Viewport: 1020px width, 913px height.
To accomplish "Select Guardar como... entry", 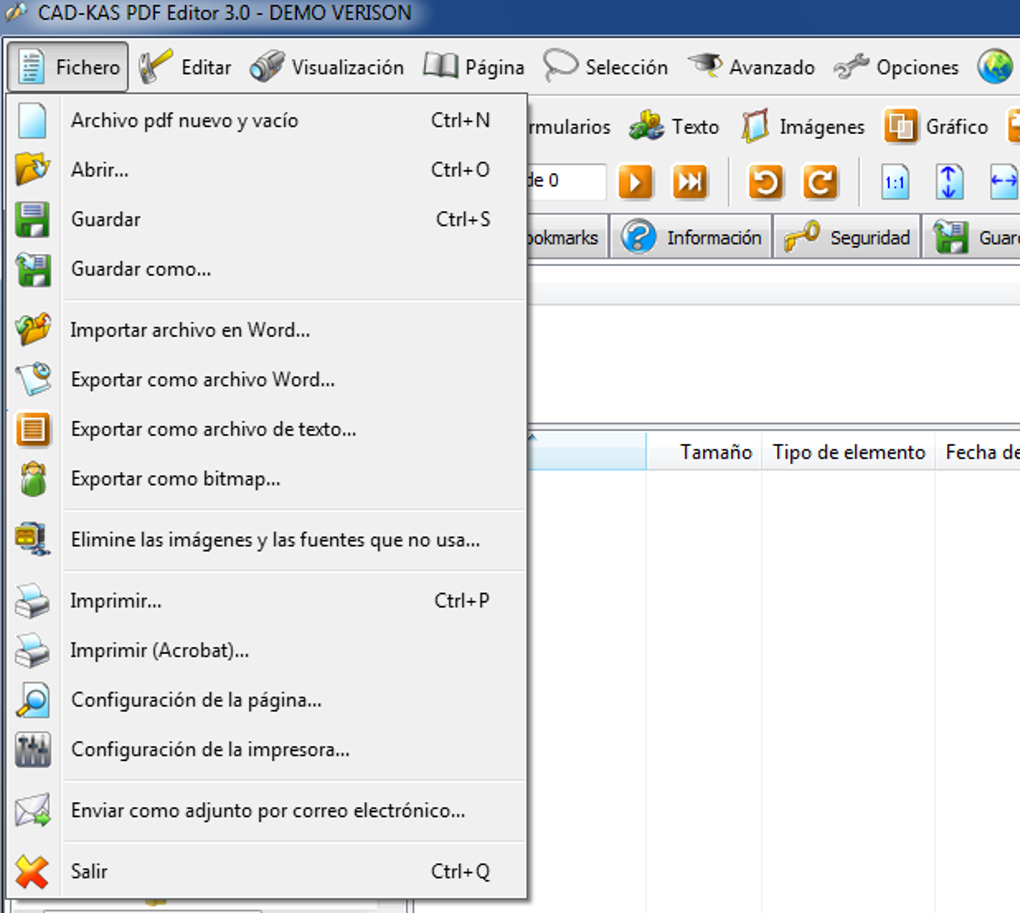I will pyautogui.click(x=267, y=269).
